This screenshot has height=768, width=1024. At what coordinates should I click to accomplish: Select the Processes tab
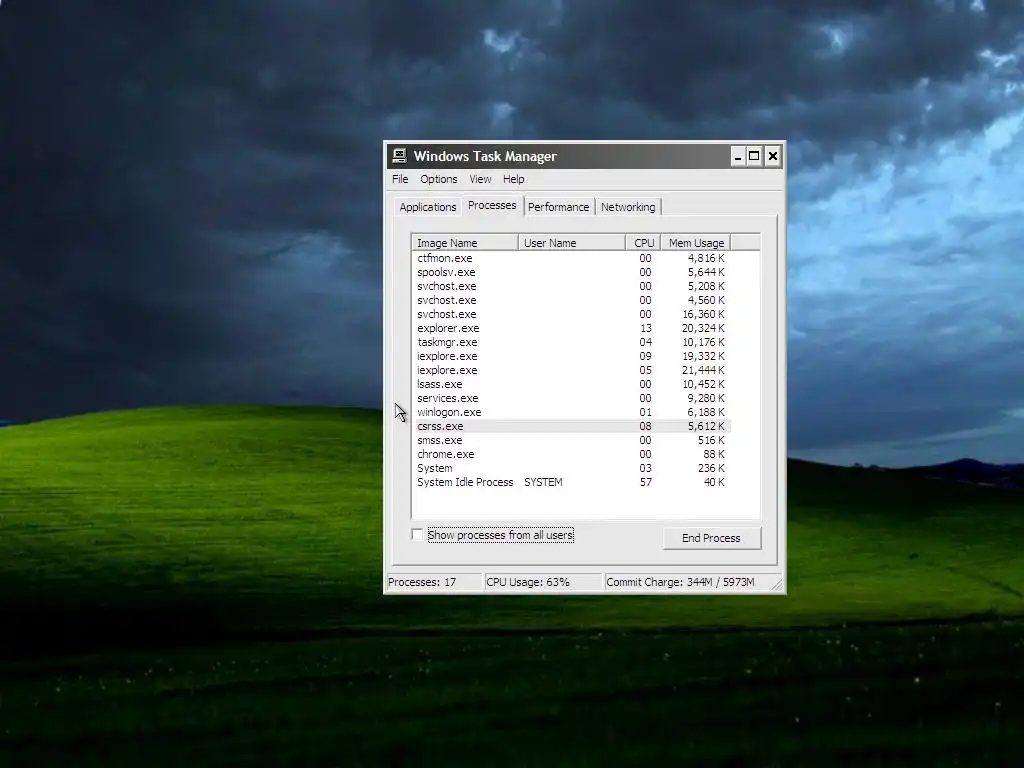pyautogui.click(x=492, y=205)
